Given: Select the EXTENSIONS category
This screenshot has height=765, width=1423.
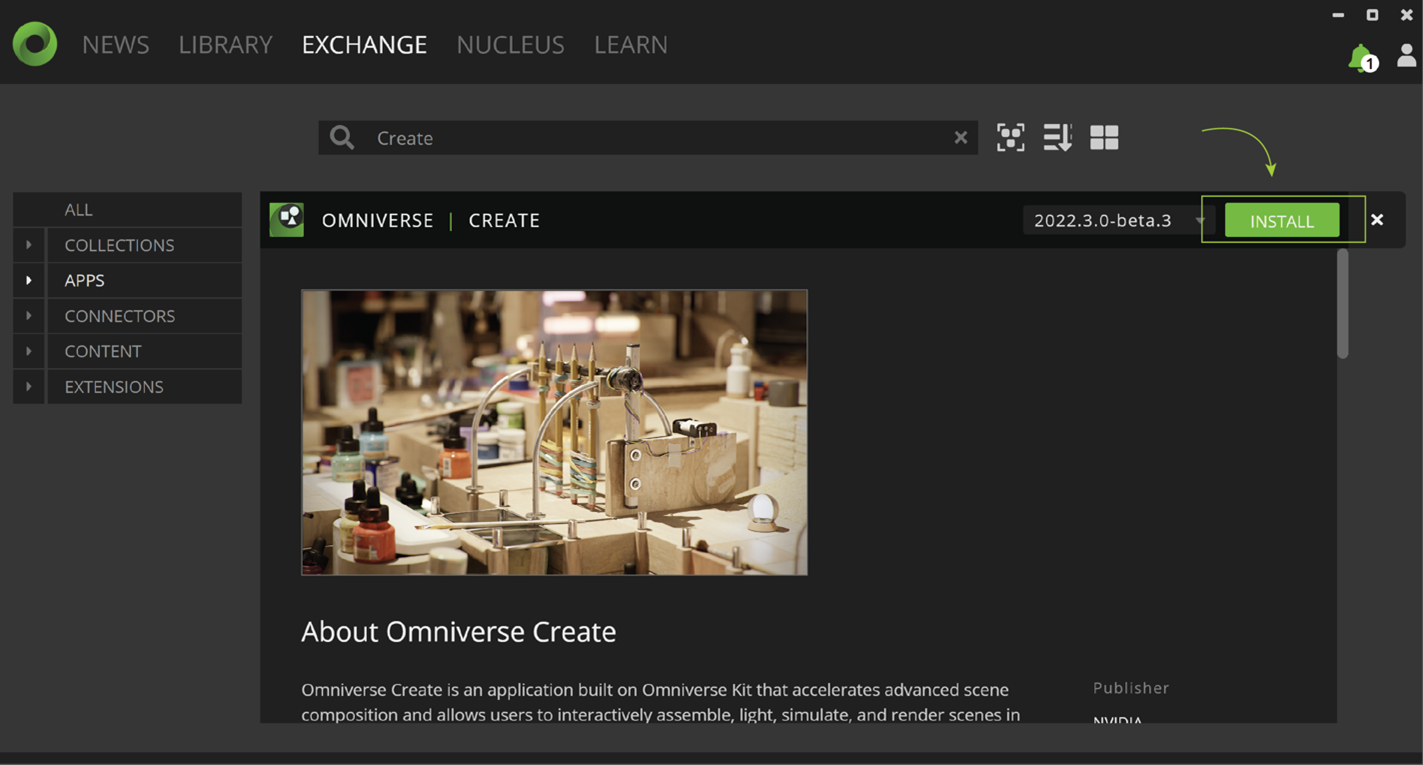Looking at the screenshot, I should [x=145, y=387].
